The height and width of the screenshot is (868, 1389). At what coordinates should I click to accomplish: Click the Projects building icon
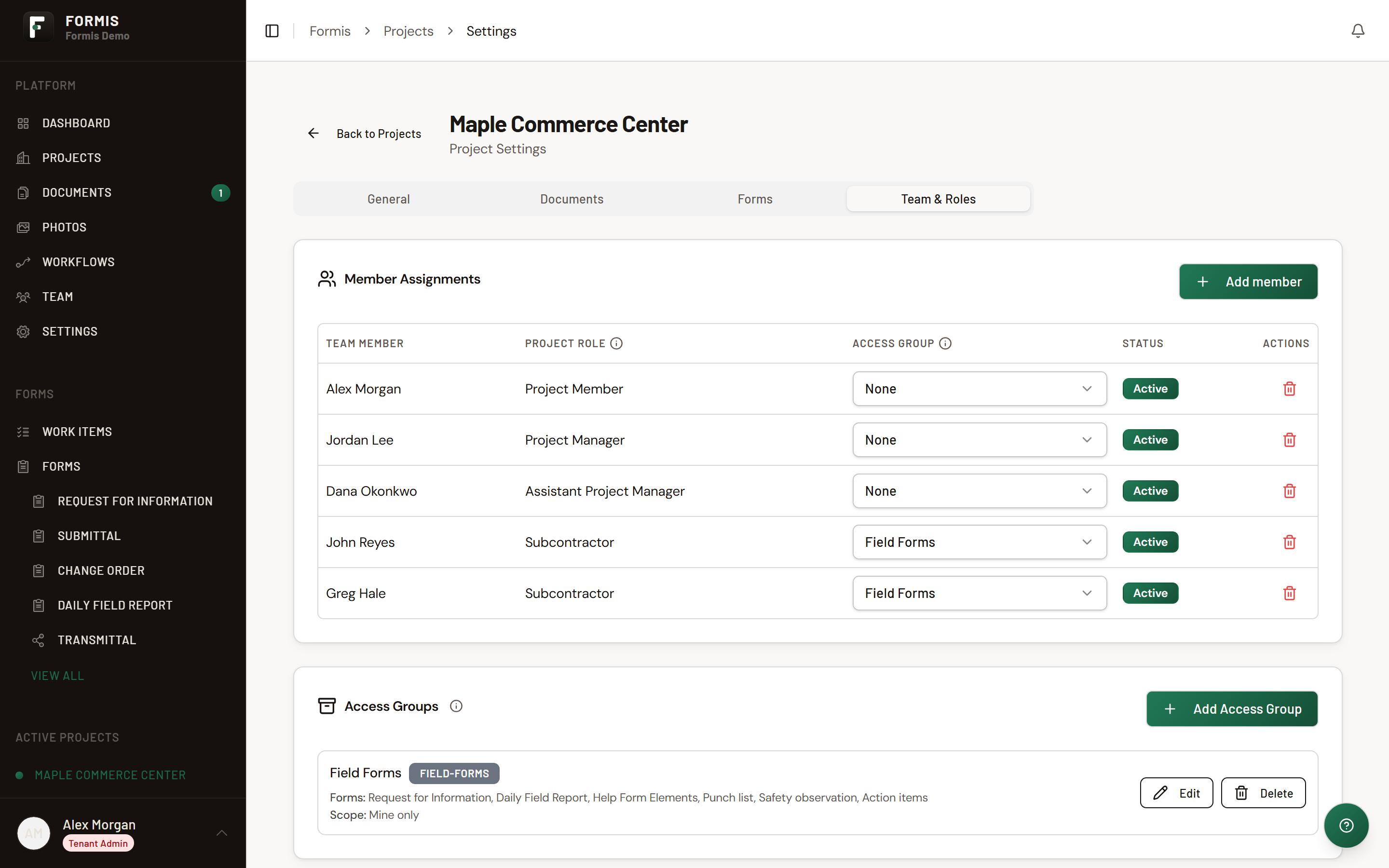click(x=23, y=158)
